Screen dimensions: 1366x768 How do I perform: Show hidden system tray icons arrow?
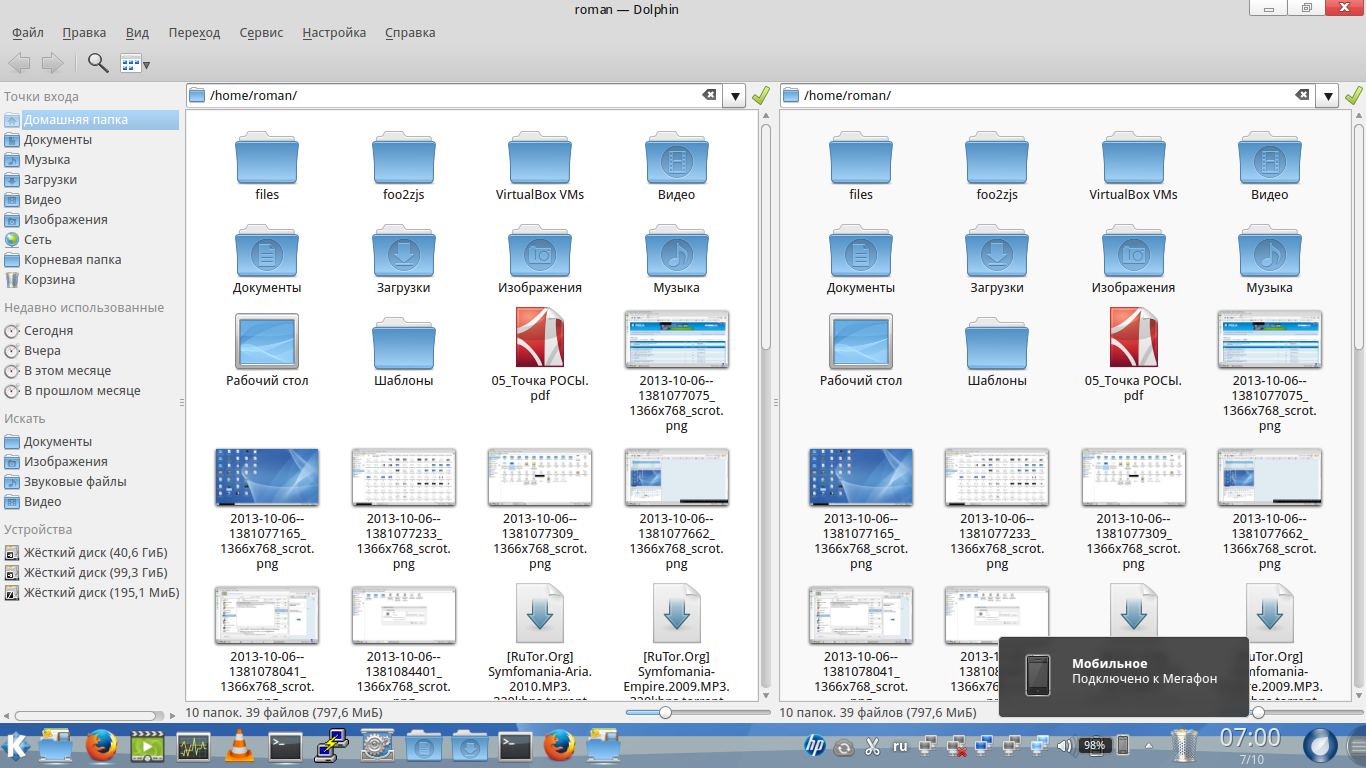(1147, 745)
